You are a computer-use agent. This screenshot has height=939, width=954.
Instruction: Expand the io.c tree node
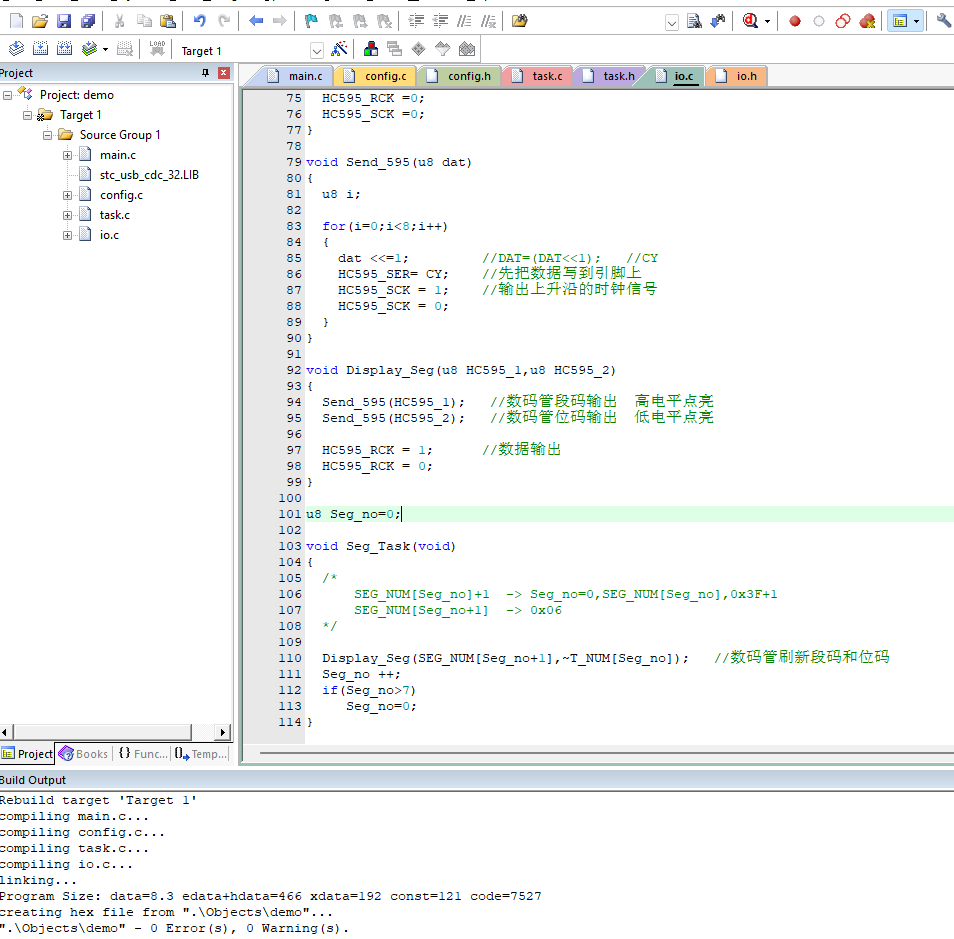coord(68,236)
